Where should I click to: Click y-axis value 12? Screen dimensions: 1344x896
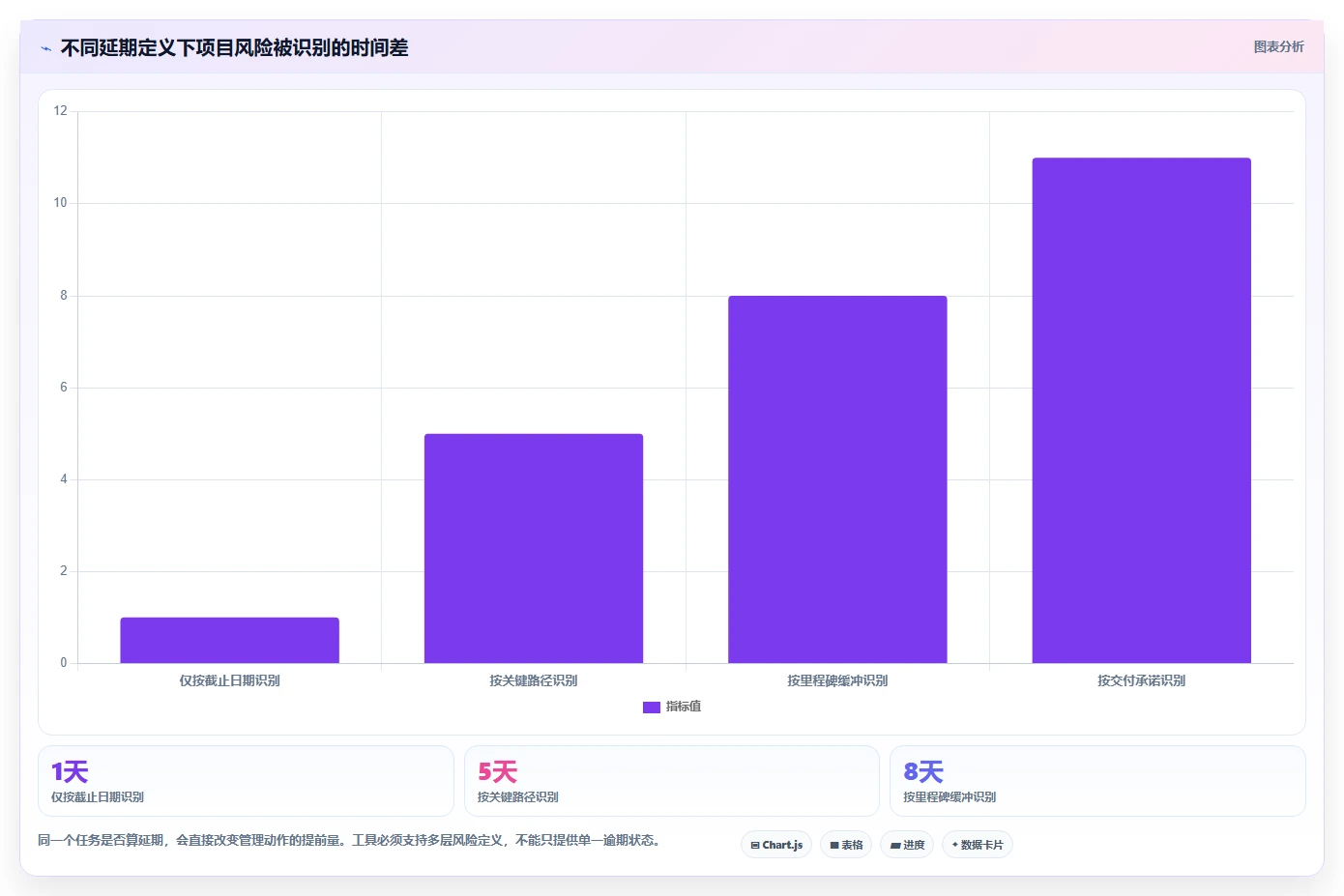(x=61, y=111)
